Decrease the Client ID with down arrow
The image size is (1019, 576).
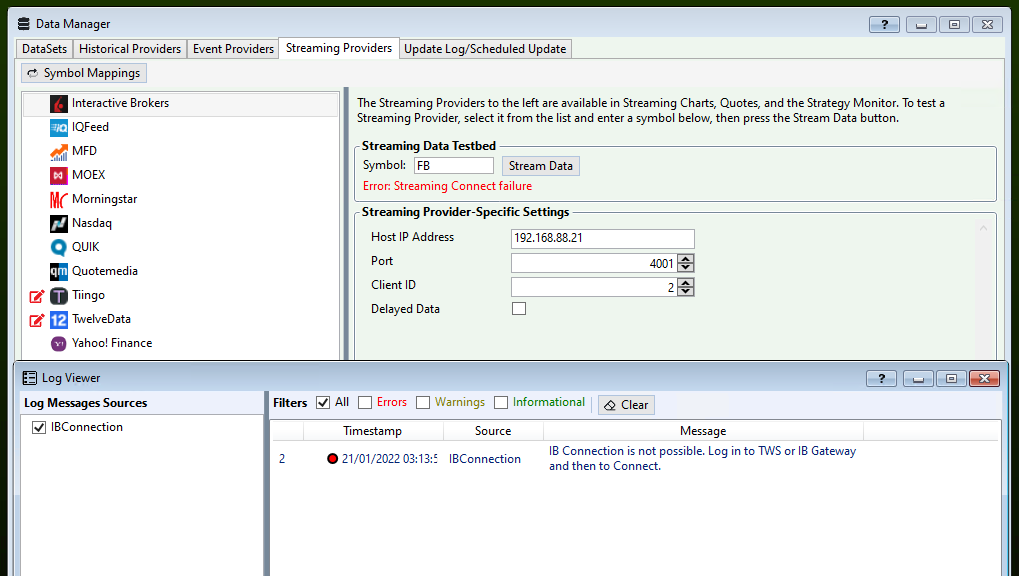[x=686, y=291]
